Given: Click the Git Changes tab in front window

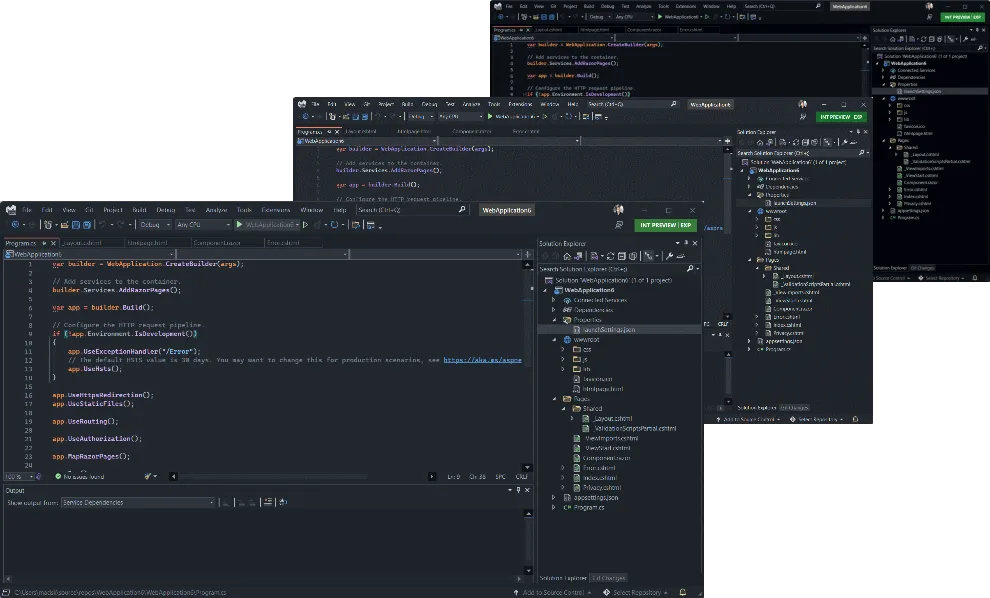Looking at the screenshot, I should tap(609, 578).
